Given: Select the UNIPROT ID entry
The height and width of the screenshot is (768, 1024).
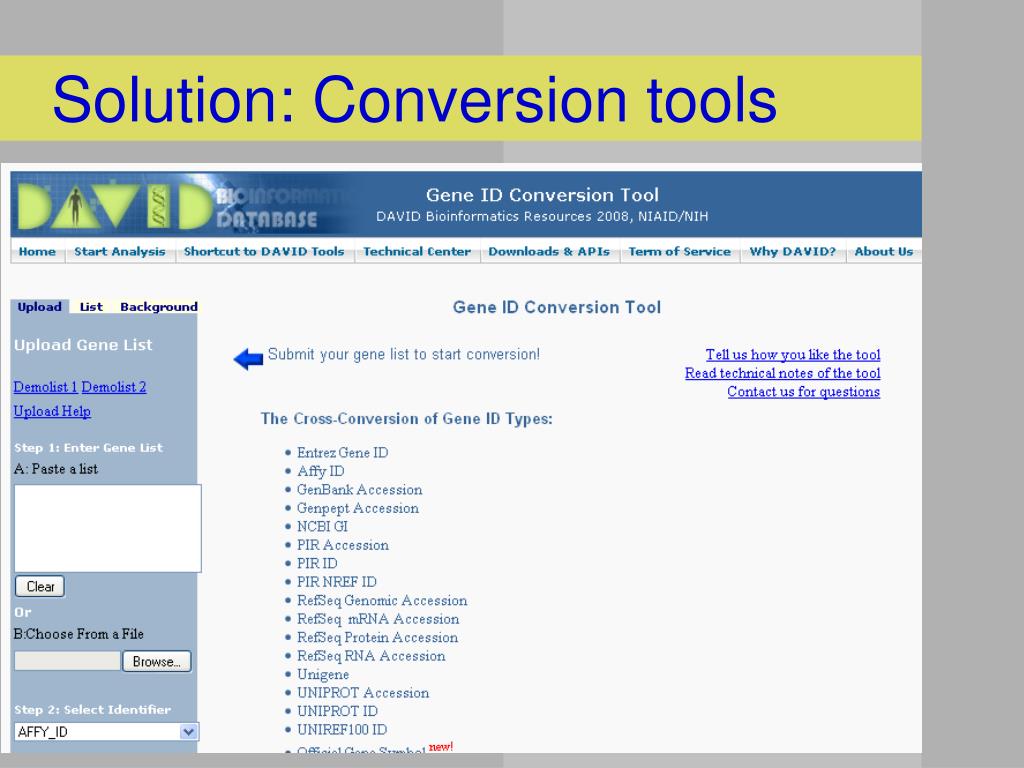Looking at the screenshot, I should pos(337,711).
